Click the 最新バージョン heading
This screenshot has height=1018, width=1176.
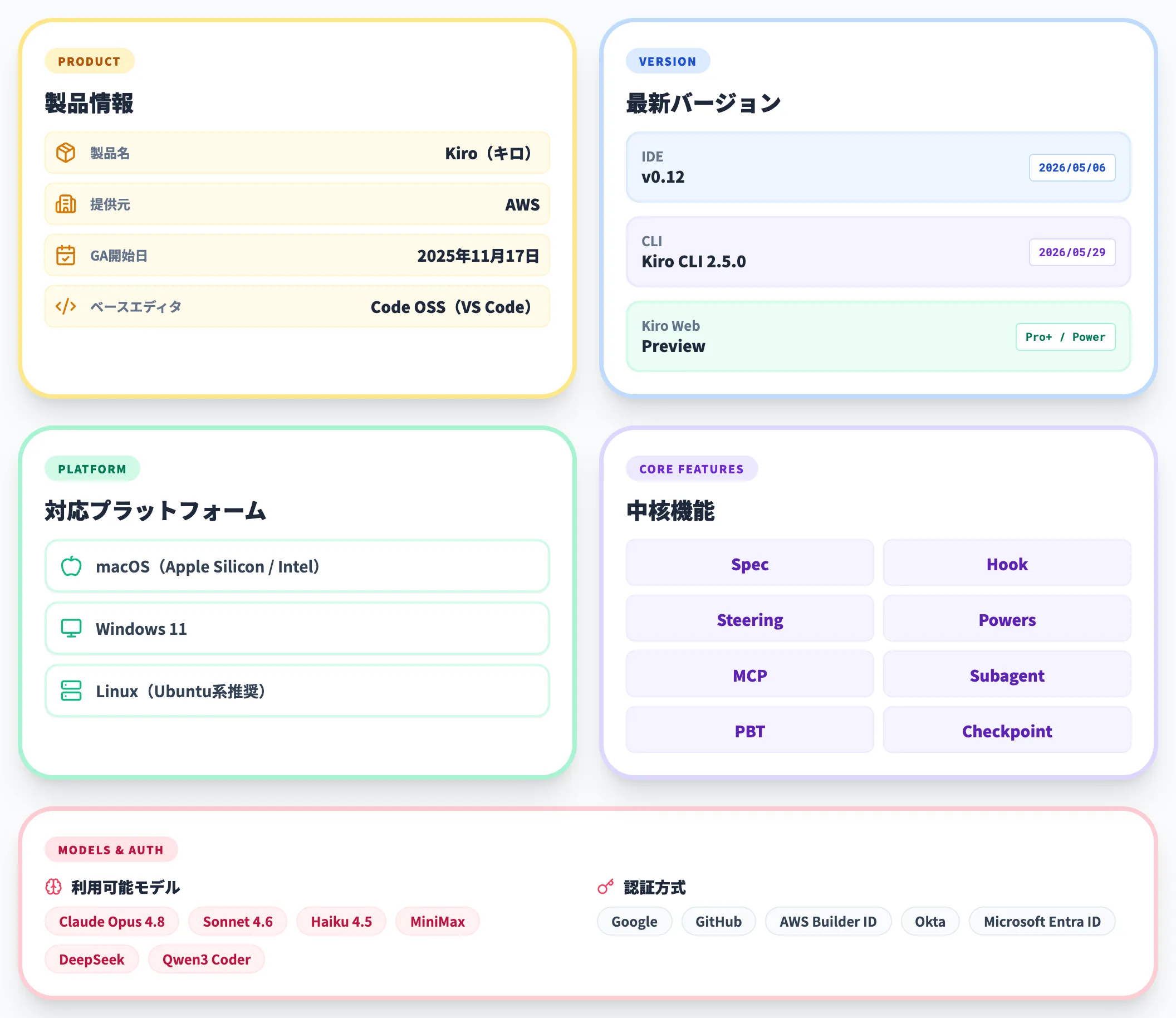point(703,104)
